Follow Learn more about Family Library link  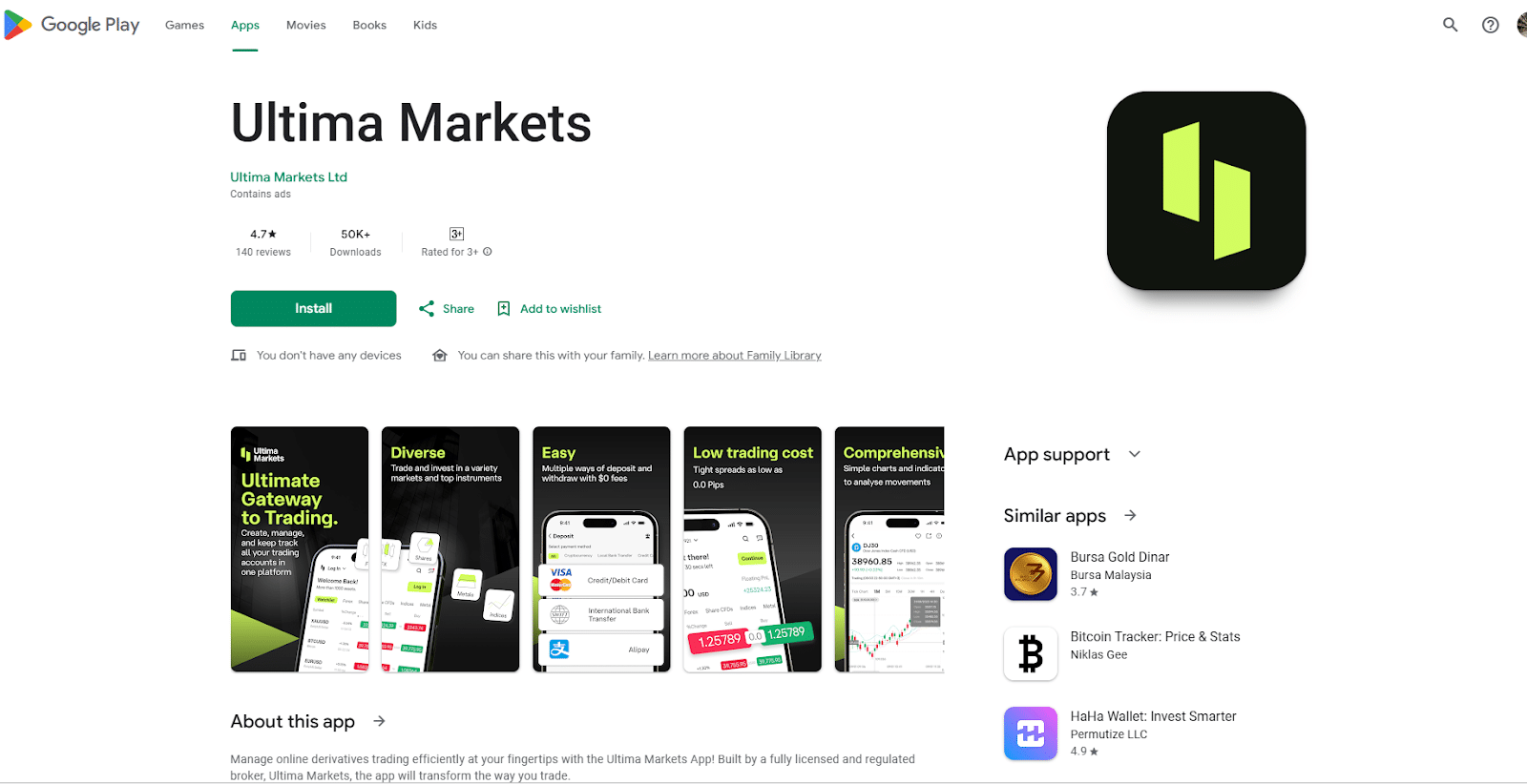(x=735, y=356)
